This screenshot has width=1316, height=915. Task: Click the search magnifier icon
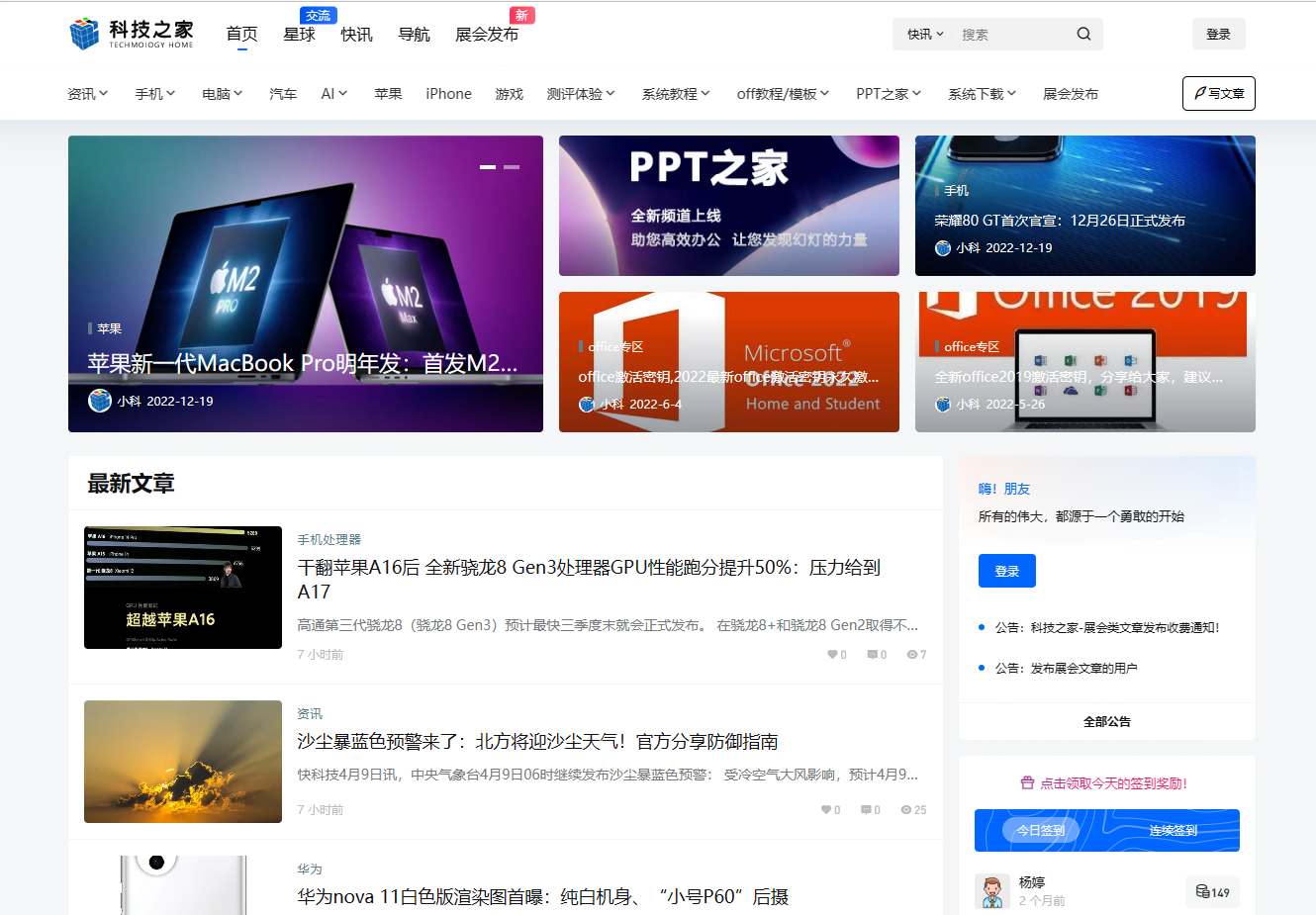[x=1083, y=34]
